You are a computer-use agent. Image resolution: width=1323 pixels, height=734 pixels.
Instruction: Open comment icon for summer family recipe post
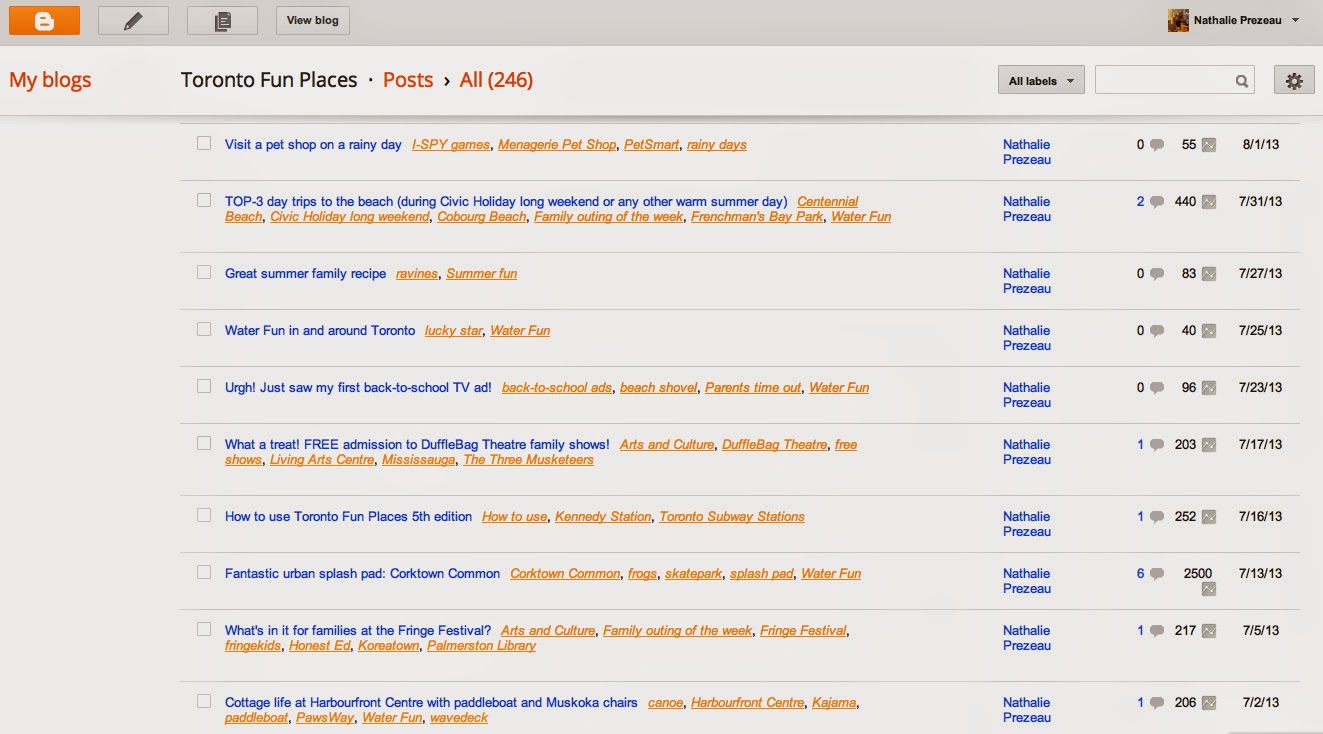[1157, 274]
